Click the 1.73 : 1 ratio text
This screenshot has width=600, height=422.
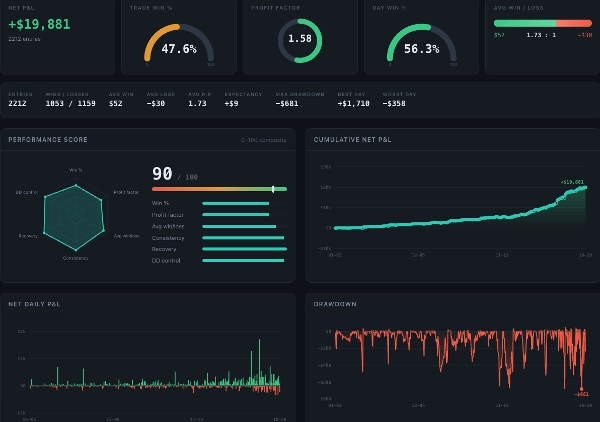541,35
